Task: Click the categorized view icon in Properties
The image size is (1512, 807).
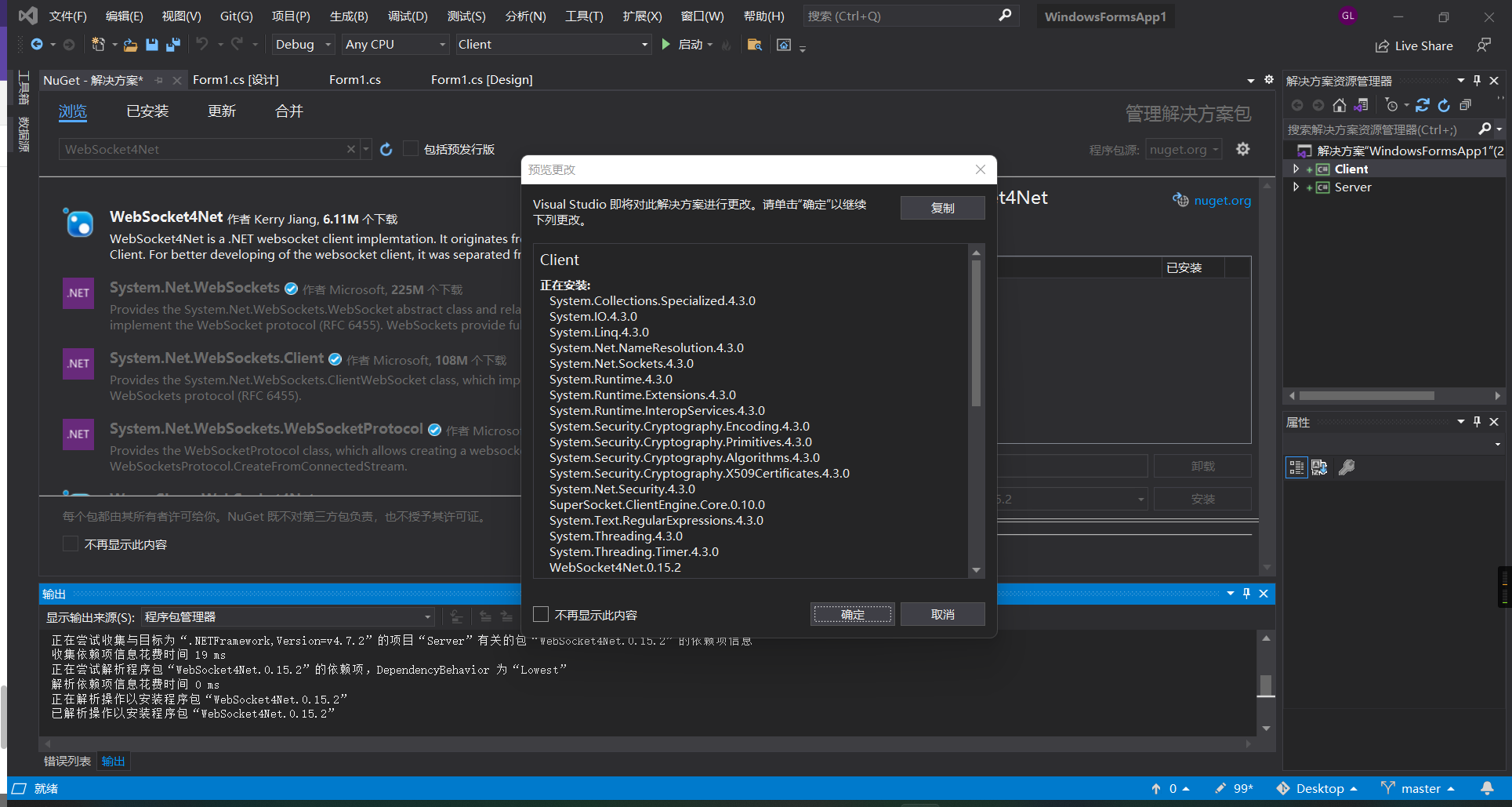Action: pyautogui.click(x=1296, y=467)
